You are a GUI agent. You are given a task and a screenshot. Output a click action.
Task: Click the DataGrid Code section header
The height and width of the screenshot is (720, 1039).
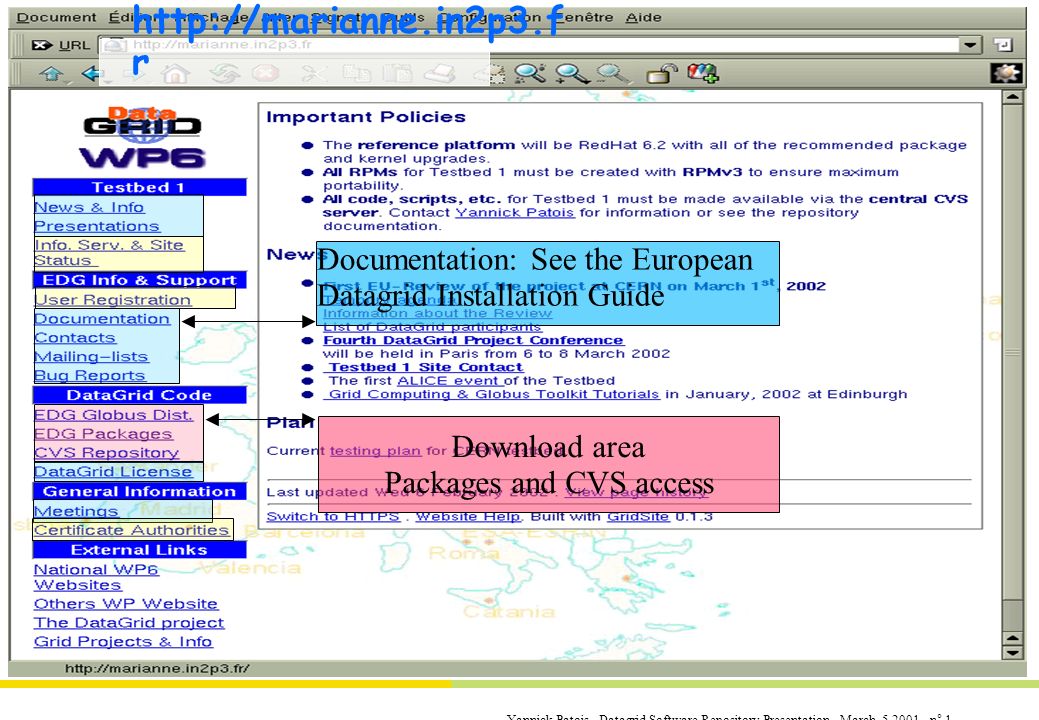(x=139, y=395)
